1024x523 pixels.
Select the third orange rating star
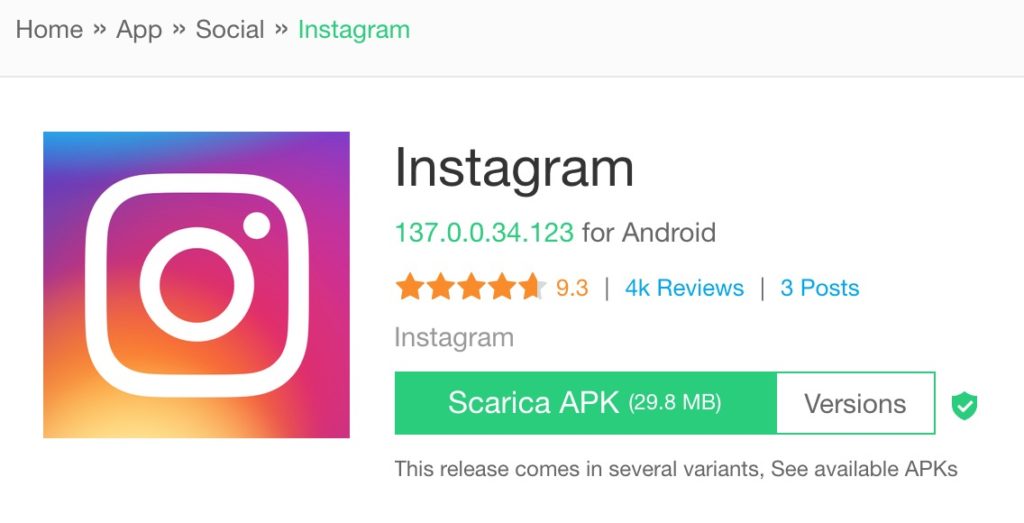pos(471,287)
